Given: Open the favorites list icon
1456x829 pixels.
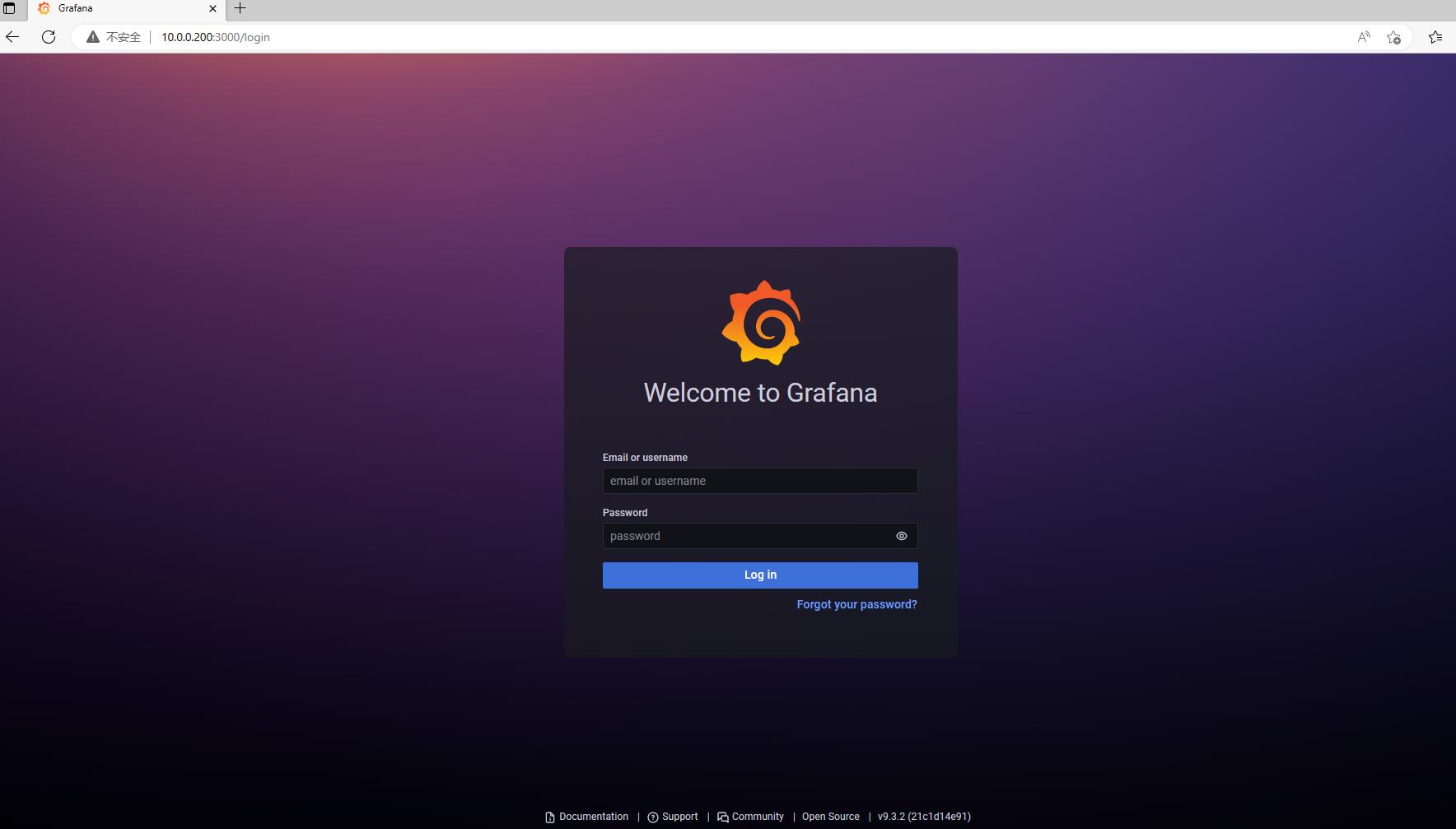Looking at the screenshot, I should click(1435, 37).
